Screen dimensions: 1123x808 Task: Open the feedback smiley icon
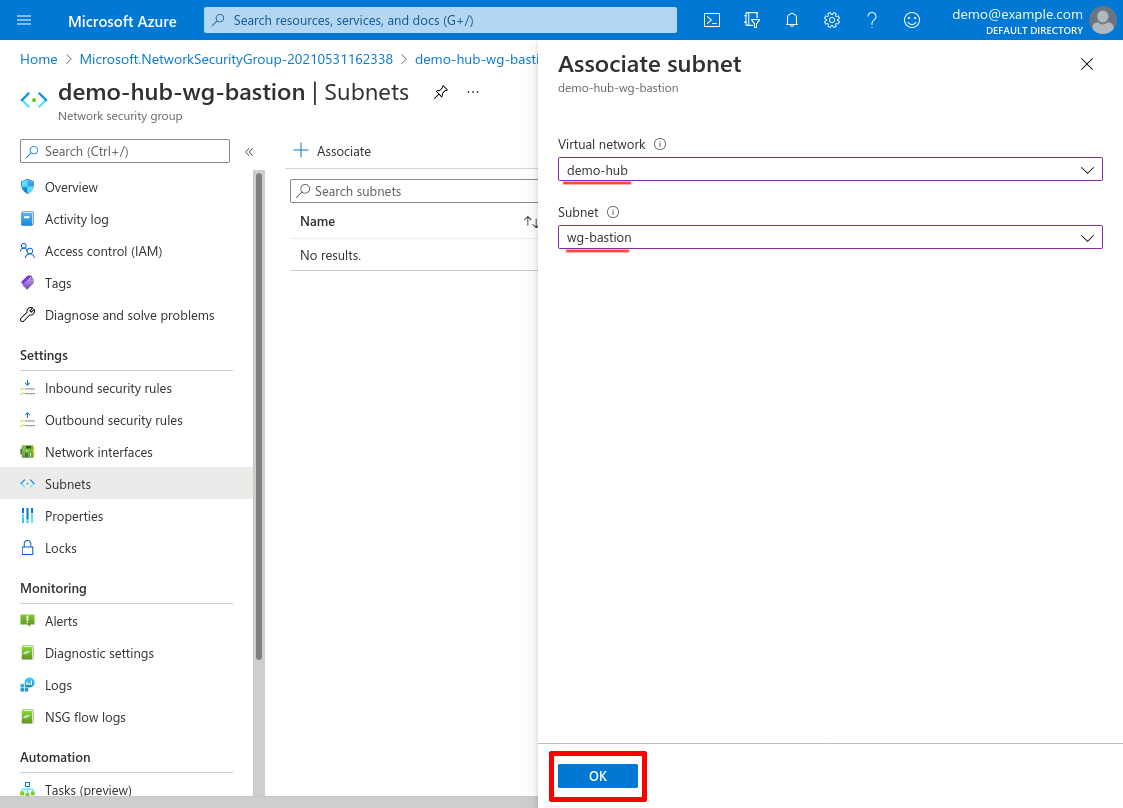point(912,20)
